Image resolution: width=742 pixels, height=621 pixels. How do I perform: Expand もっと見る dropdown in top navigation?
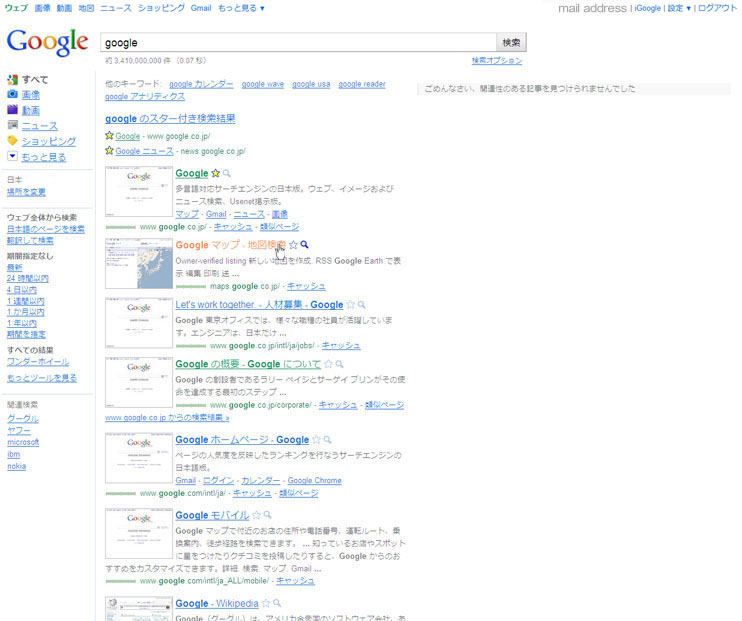(241, 8)
